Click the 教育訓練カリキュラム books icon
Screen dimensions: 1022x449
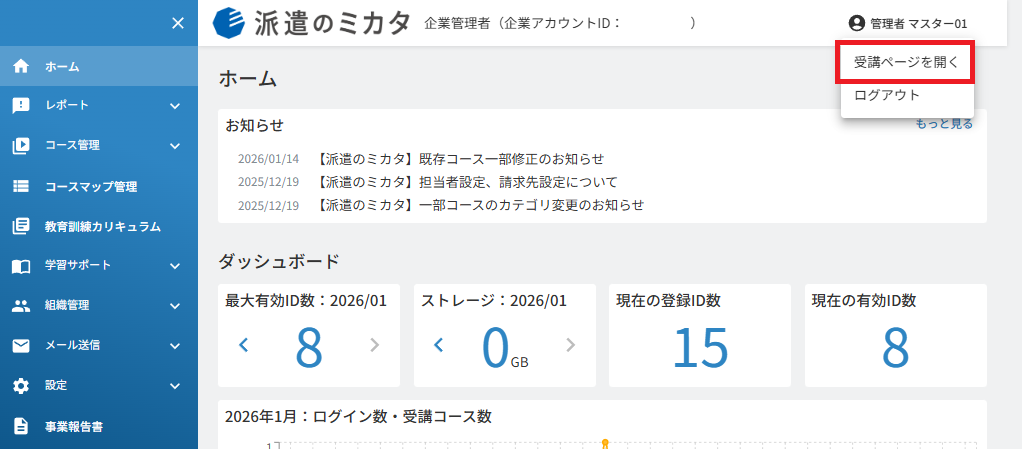[21, 226]
